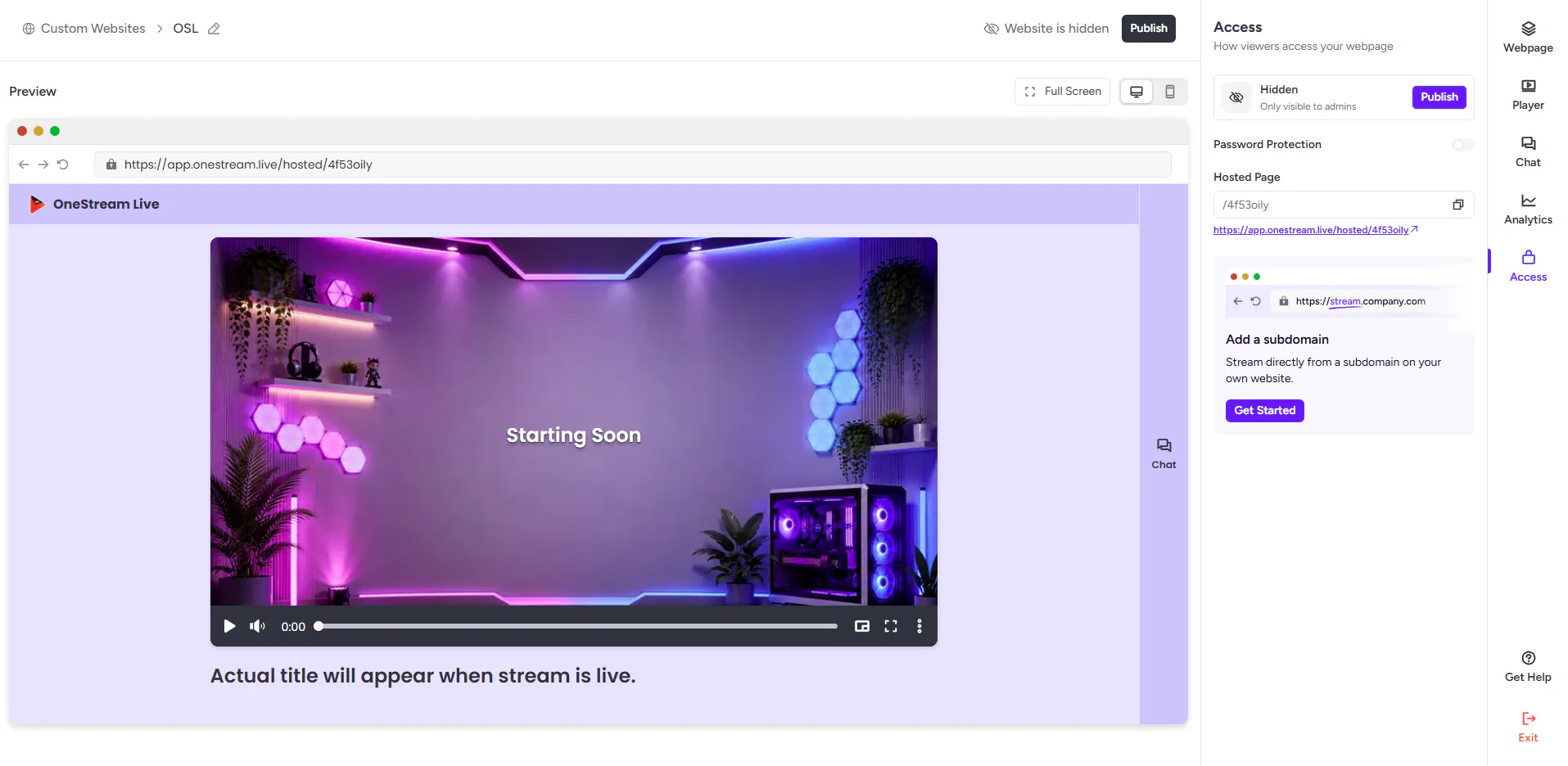
Task: Click the stream.company.com example URL
Action: click(x=1360, y=301)
